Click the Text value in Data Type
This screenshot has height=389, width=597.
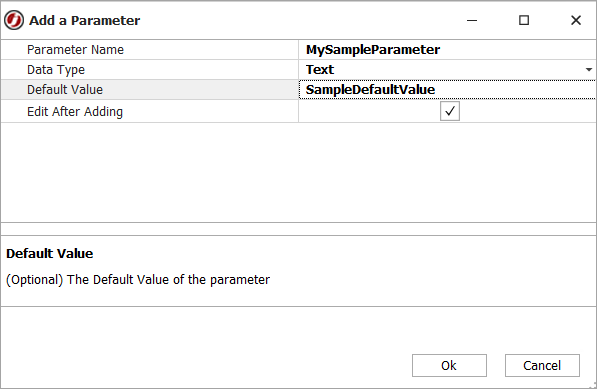point(320,70)
